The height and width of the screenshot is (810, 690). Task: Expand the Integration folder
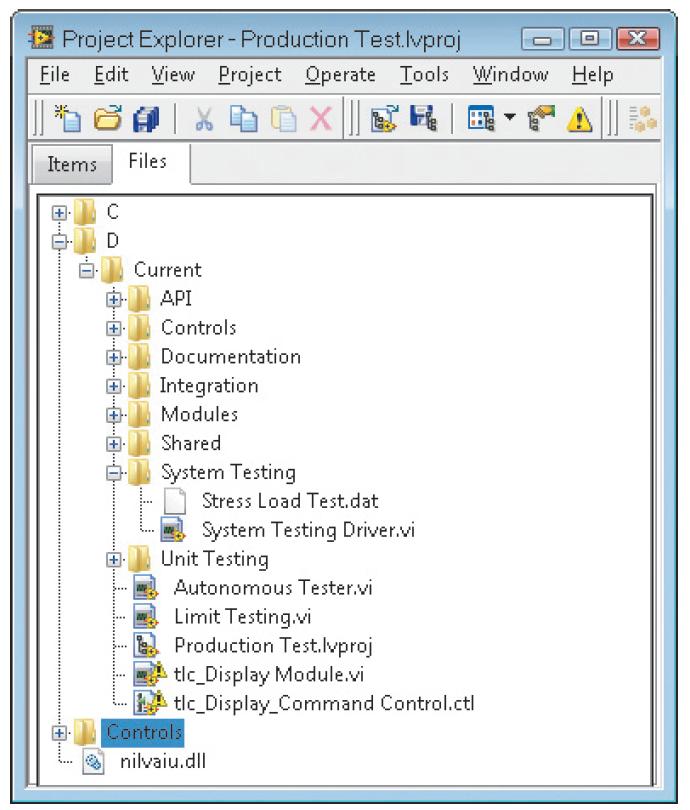click(114, 386)
